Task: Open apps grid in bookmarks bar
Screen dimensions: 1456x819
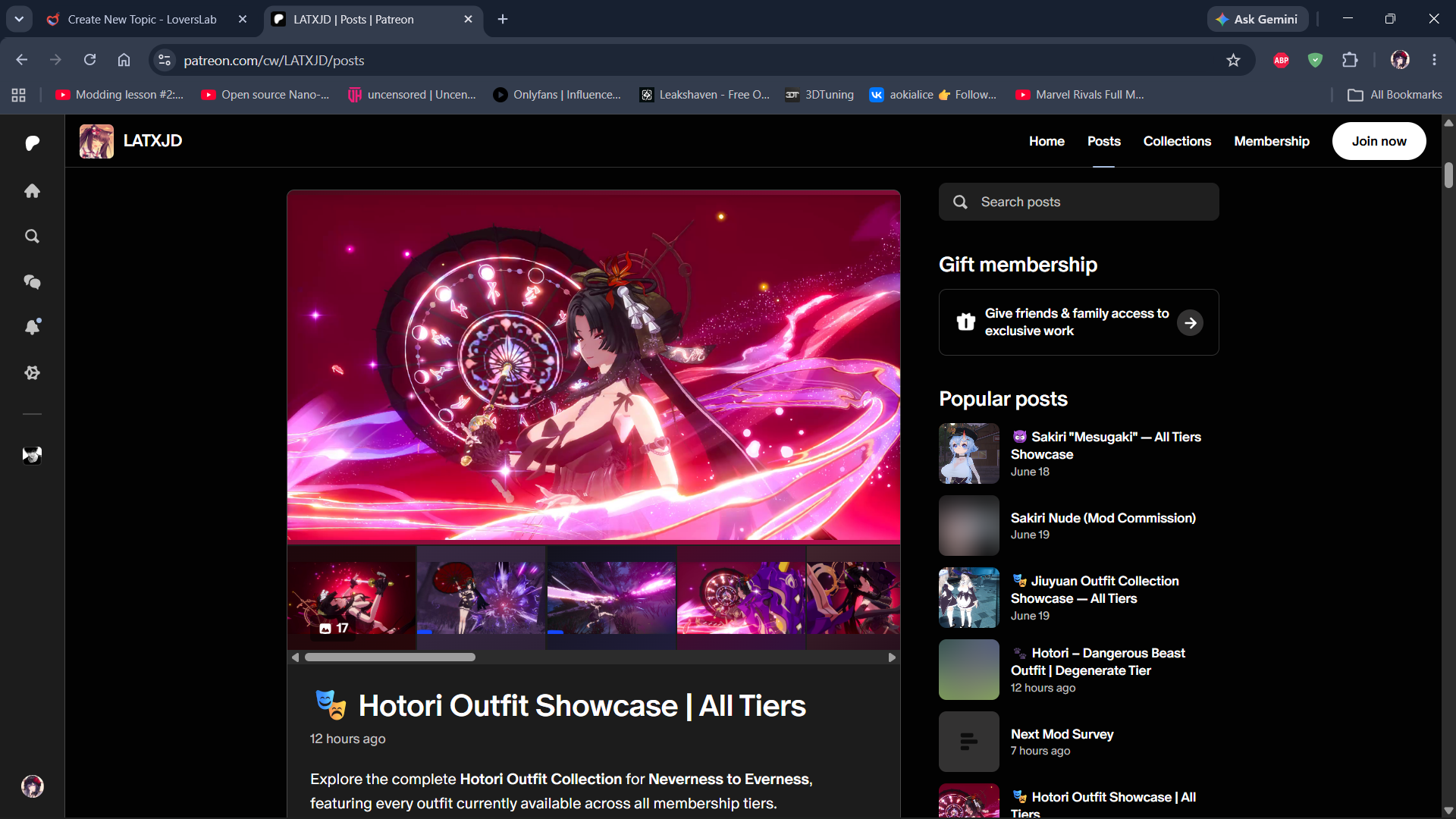Action: (x=19, y=95)
